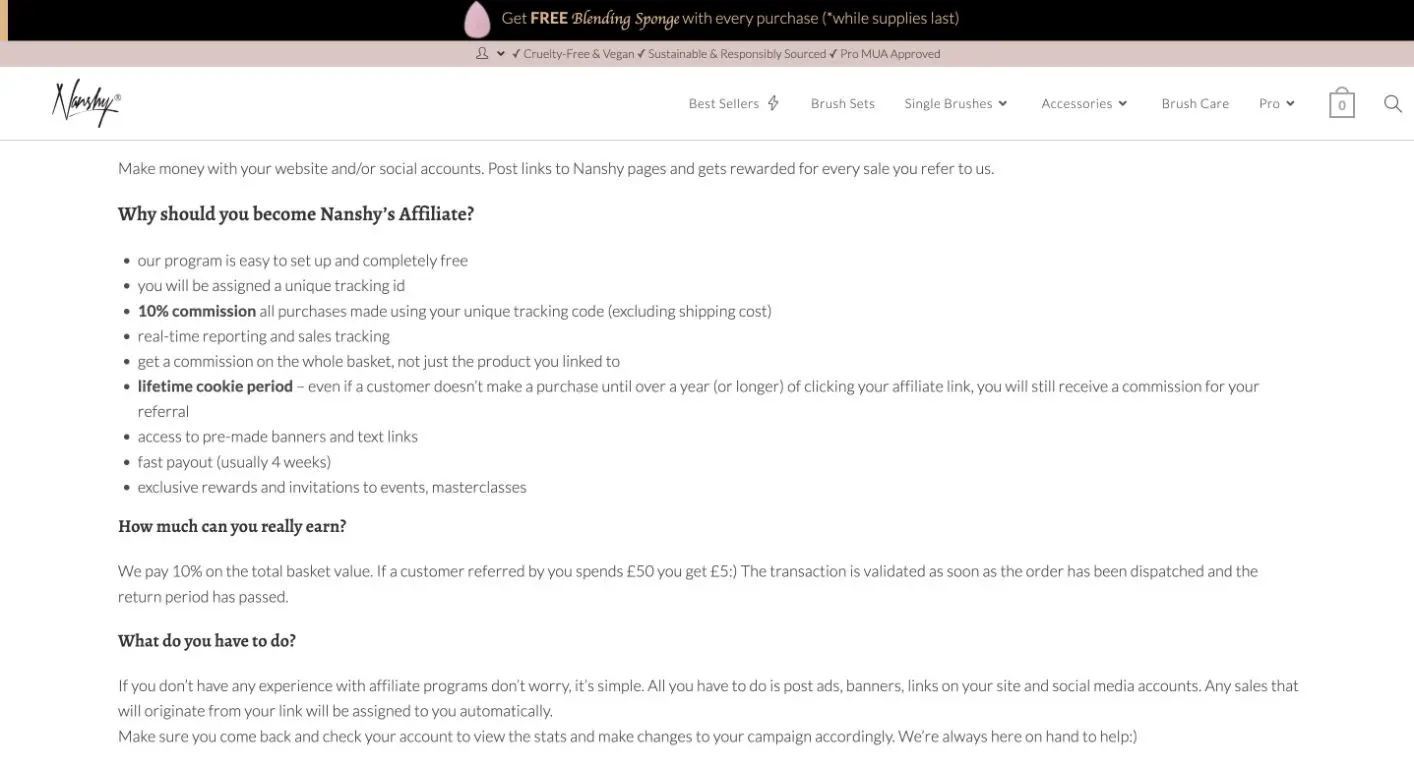
Task: Go to Brush Sets
Action: point(842,103)
